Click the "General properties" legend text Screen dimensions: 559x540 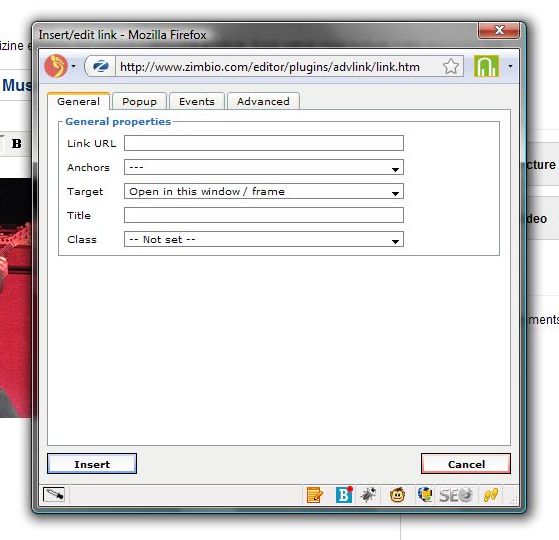[x=118, y=122]
